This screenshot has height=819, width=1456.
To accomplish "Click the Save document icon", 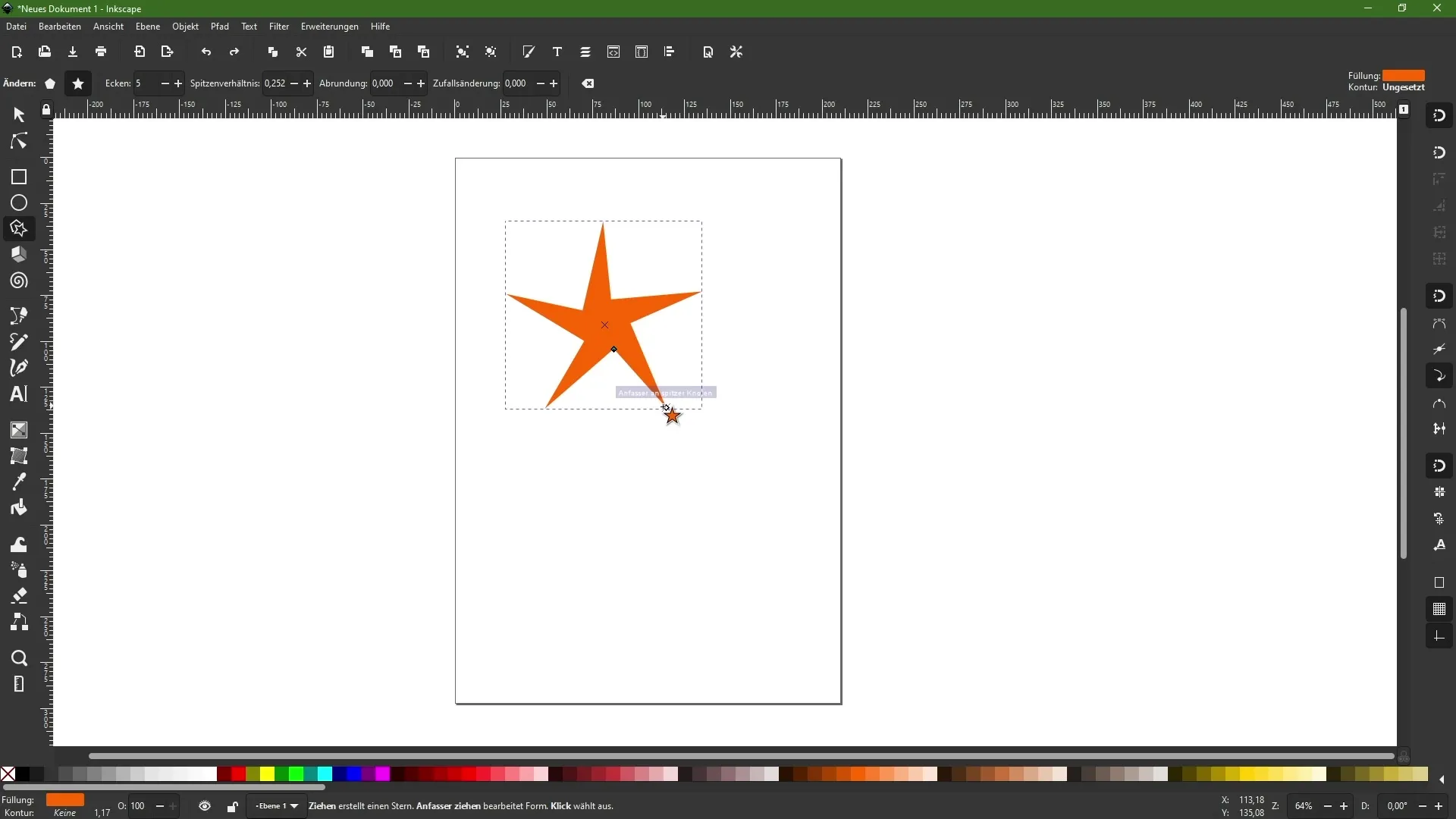I will 73,52.
